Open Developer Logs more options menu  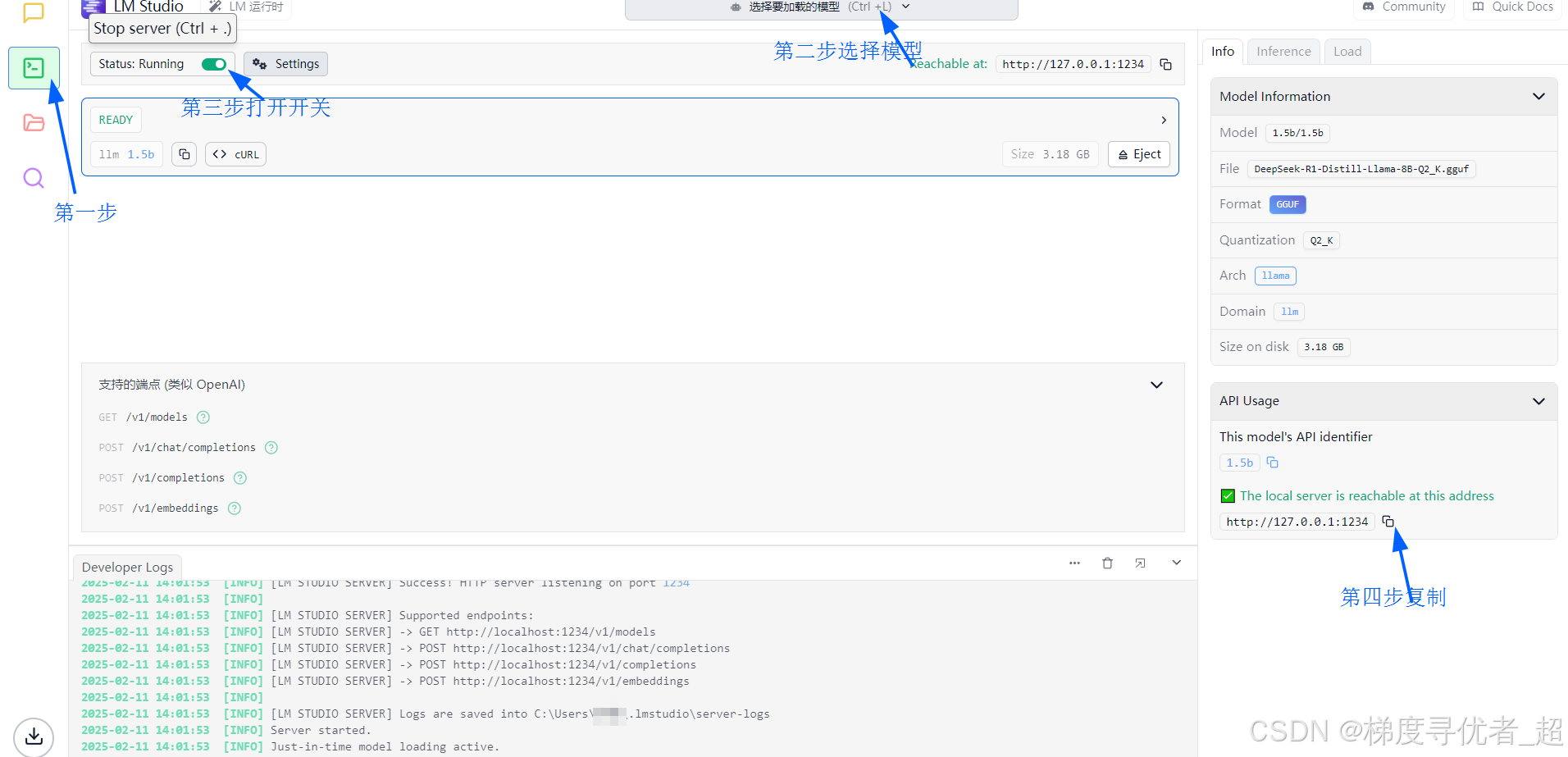point(1074,563)
